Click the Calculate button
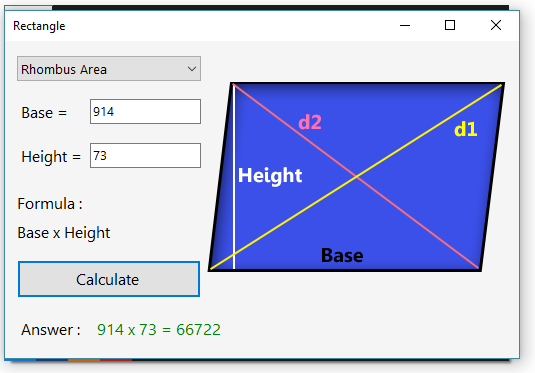 point(109,279)
